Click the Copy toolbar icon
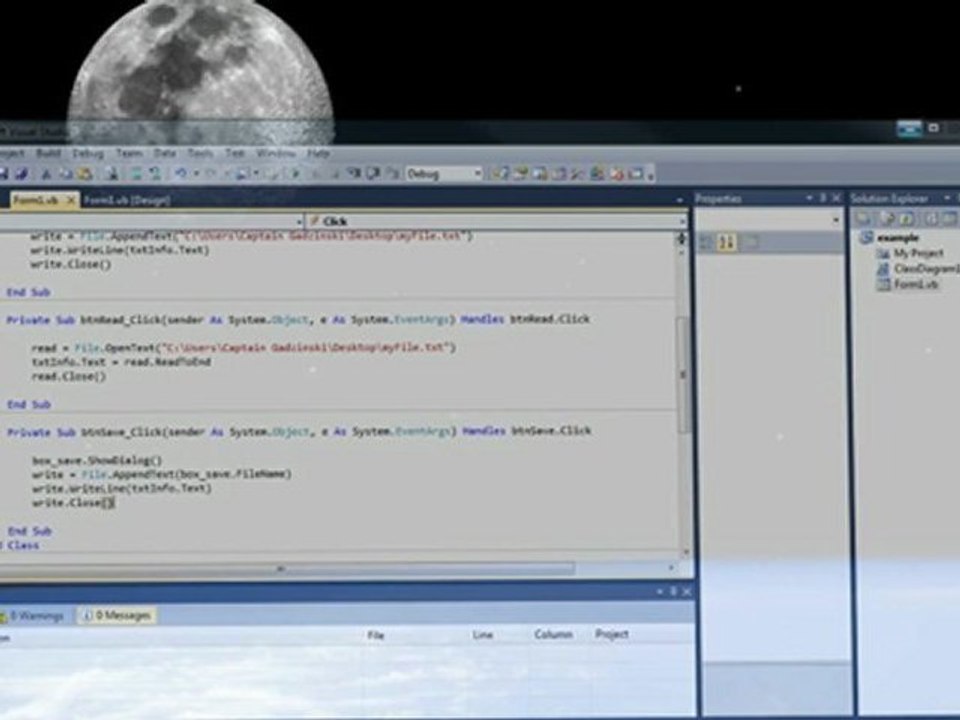The height and width of the screenshot is (720, 960). pos(65,174)
